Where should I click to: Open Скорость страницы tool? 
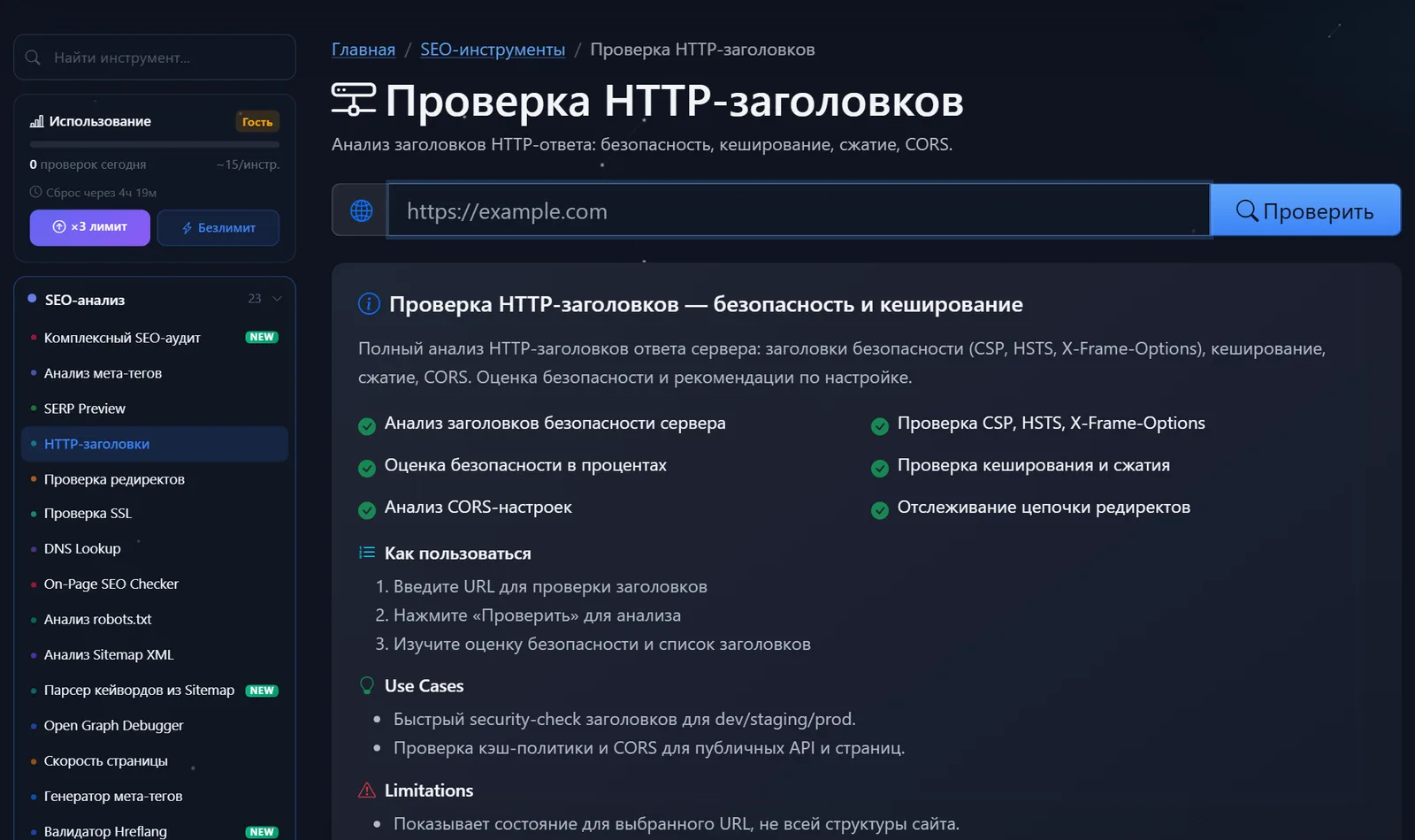[155, 760]
